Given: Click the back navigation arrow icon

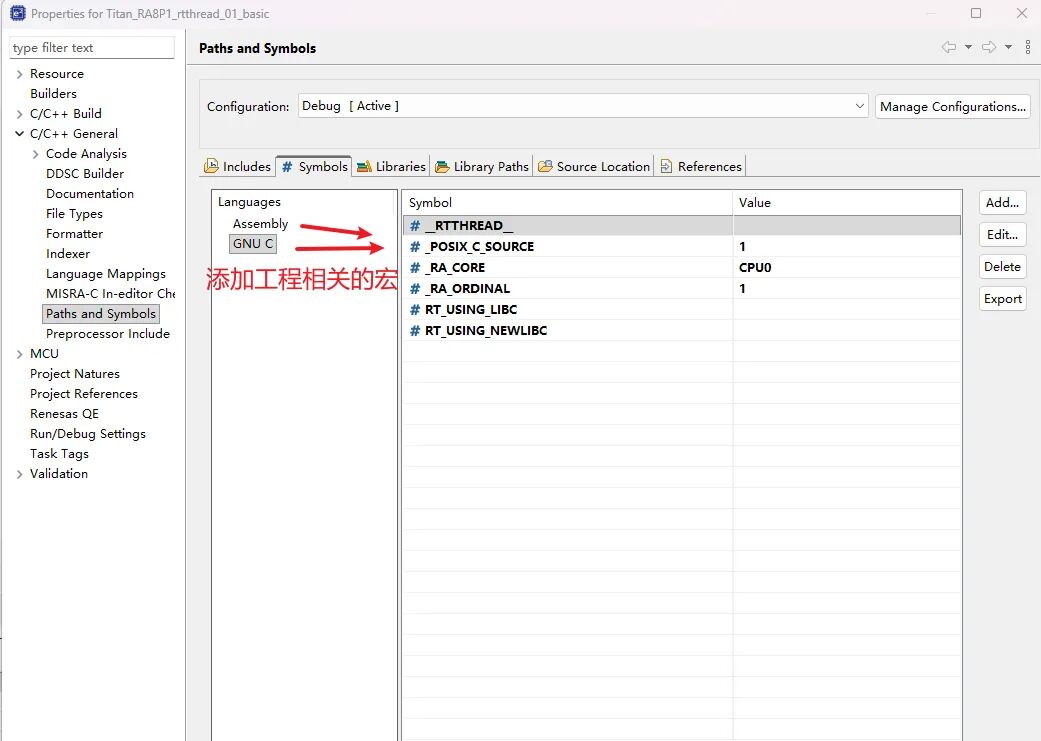Looking at the screenshot, I should (948, 48).
